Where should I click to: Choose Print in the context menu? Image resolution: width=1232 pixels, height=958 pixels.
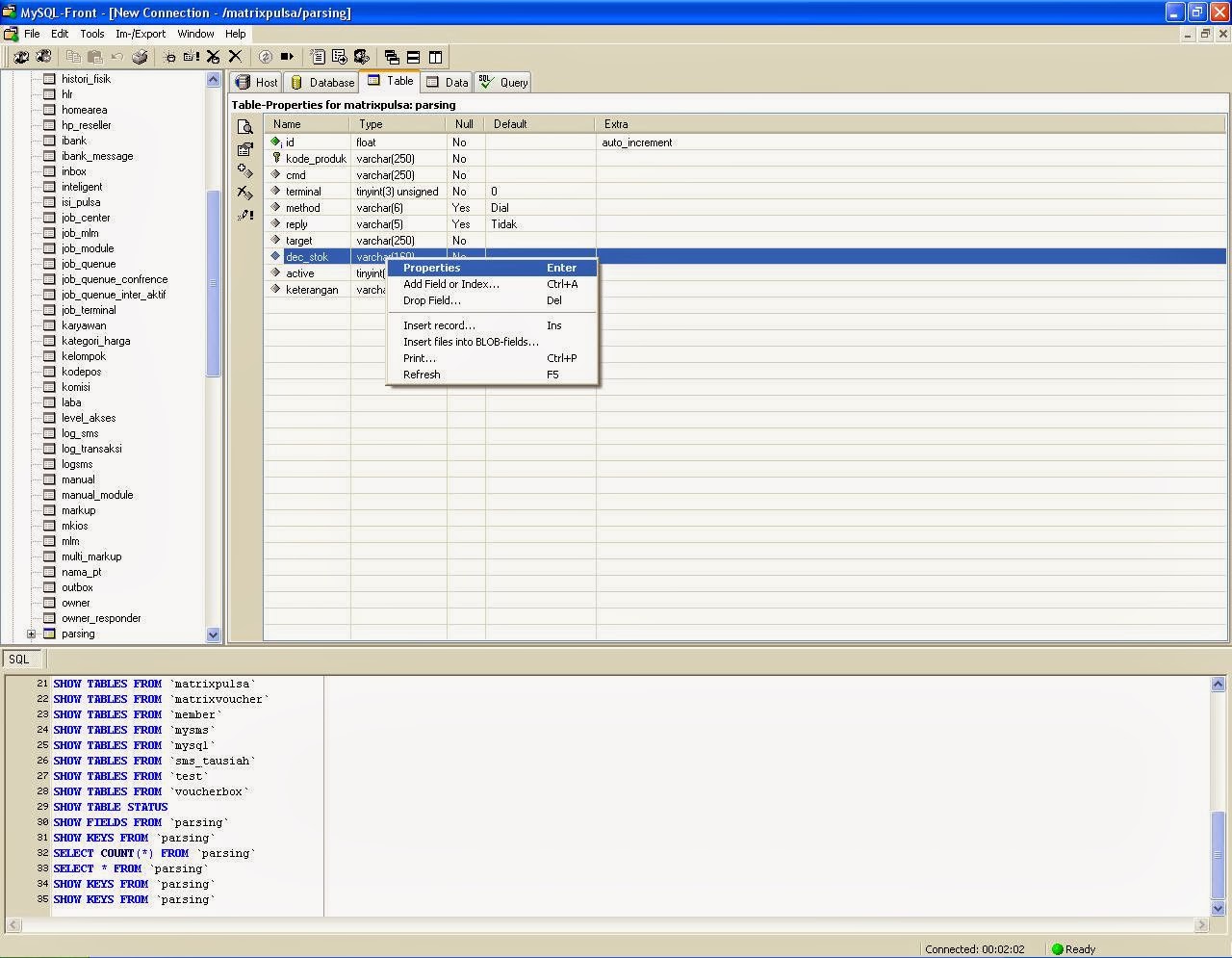(x=492, y=358)
